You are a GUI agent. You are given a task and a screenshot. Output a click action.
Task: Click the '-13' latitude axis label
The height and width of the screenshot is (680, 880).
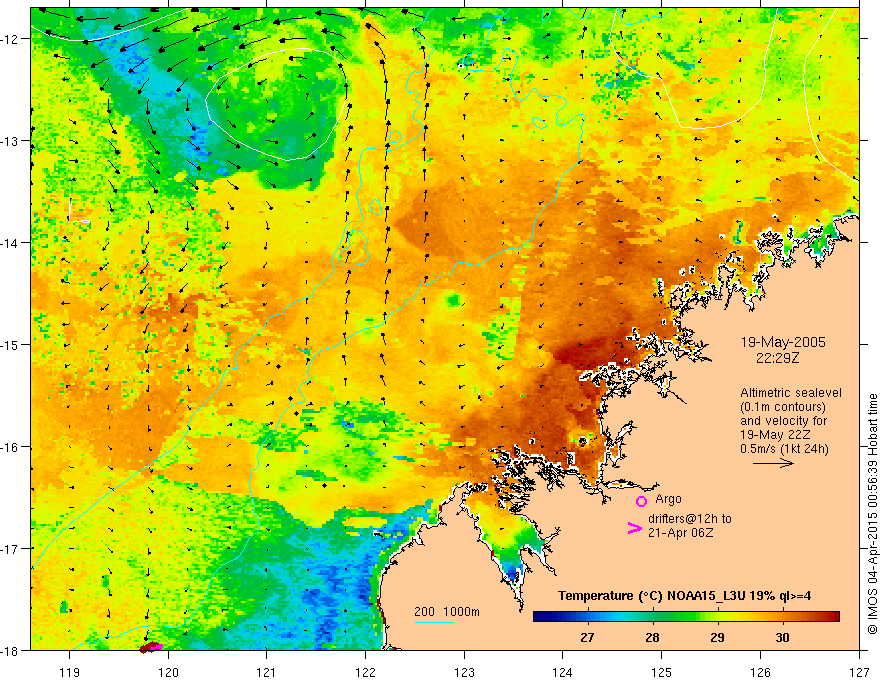point(11,141)
